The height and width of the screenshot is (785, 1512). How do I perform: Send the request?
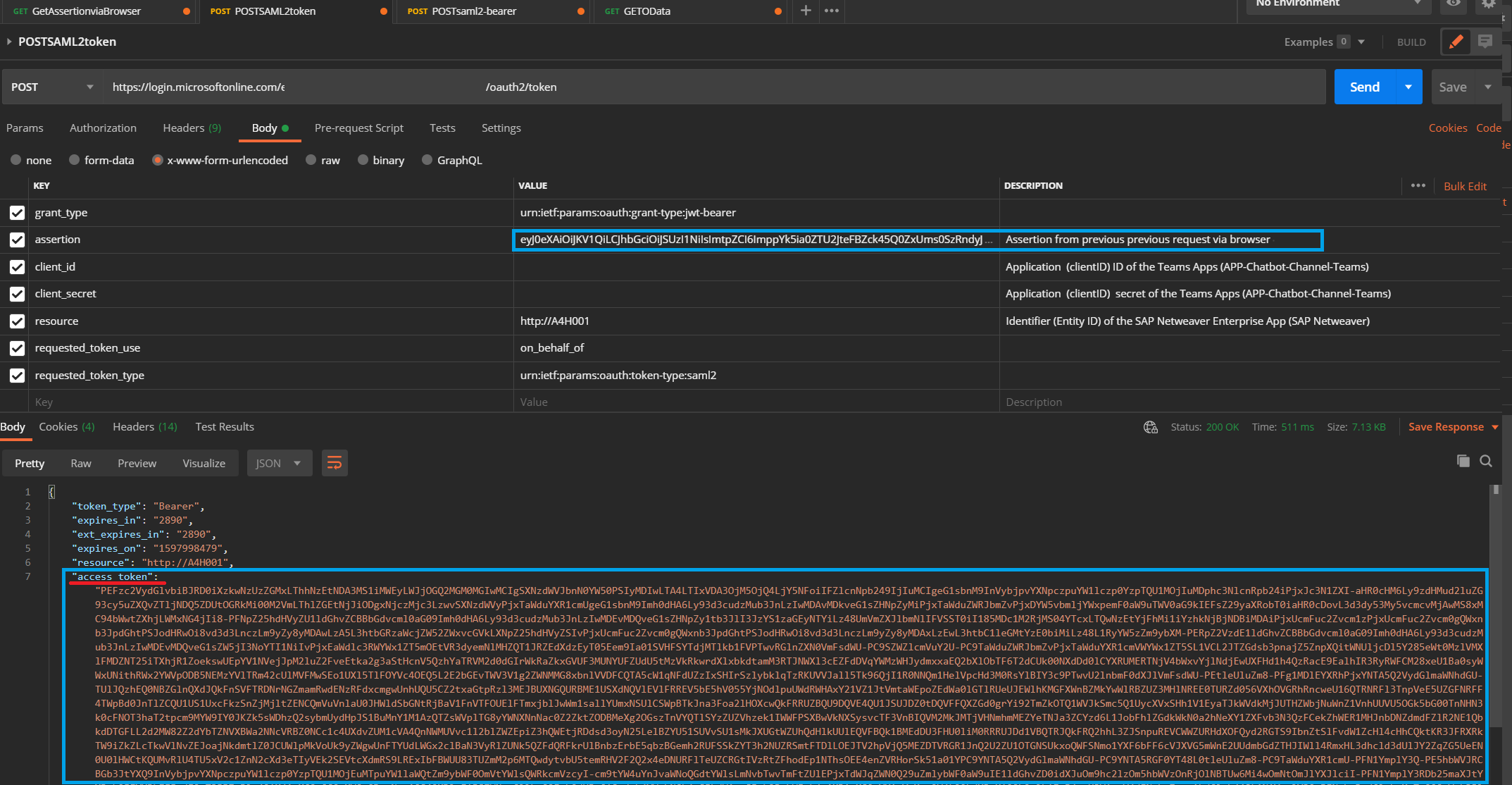[1364, 87]
